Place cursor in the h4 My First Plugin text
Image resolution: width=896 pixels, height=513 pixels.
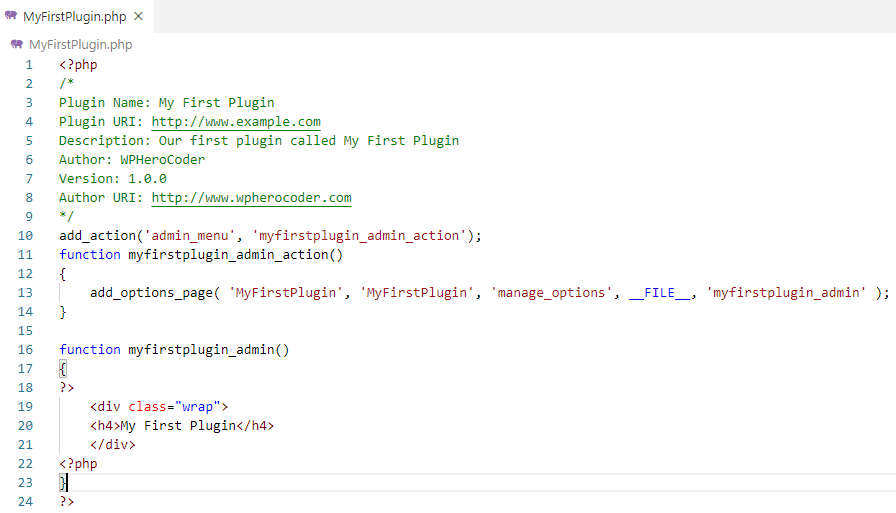point(177,426)
